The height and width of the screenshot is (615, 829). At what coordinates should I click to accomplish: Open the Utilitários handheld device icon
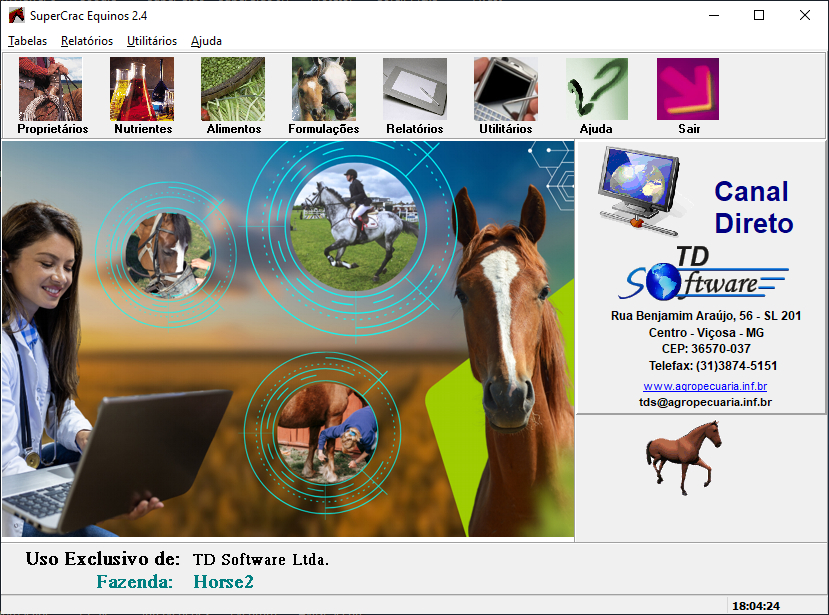click(505, 89)
